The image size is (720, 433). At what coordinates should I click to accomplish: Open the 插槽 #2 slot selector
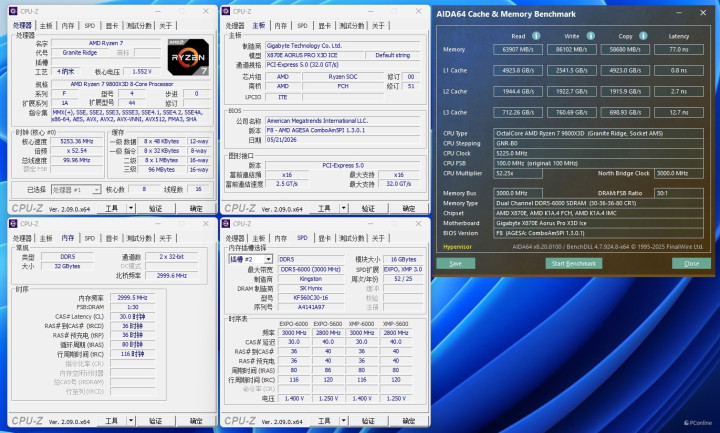pos(250,259)
